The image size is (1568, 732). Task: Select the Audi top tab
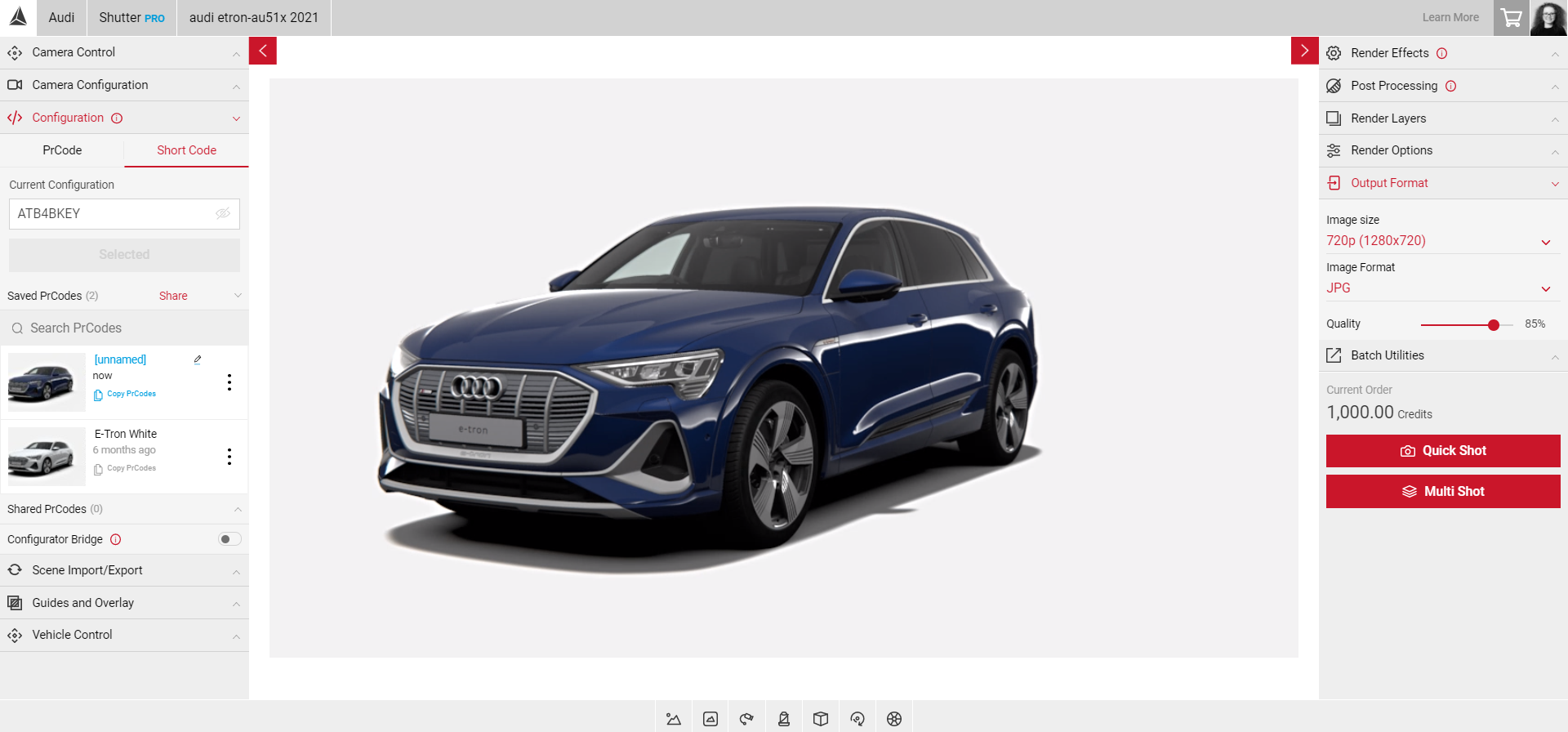click(61, 17)
